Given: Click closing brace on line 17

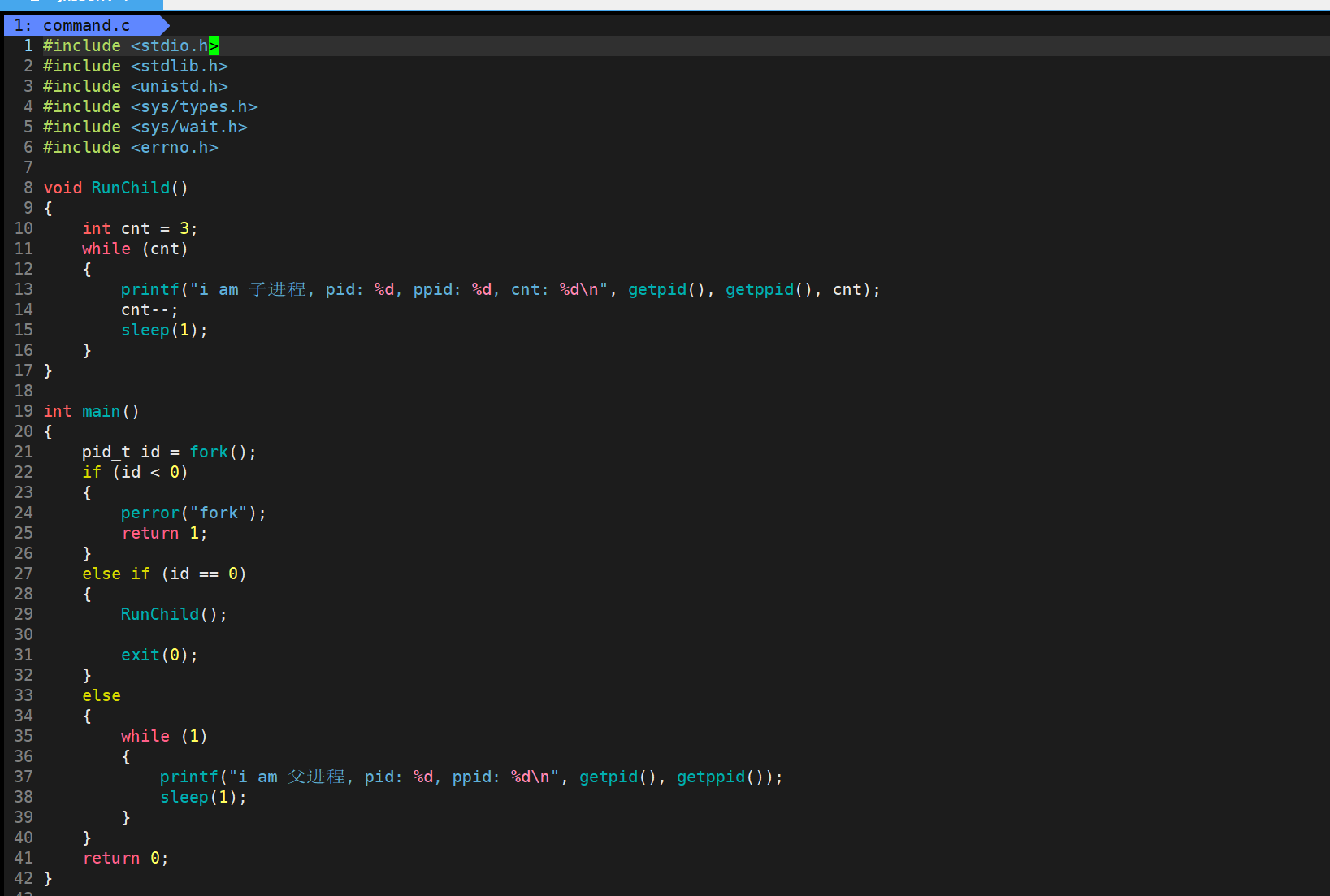Looking at the screenshot, I should point(48,370).
